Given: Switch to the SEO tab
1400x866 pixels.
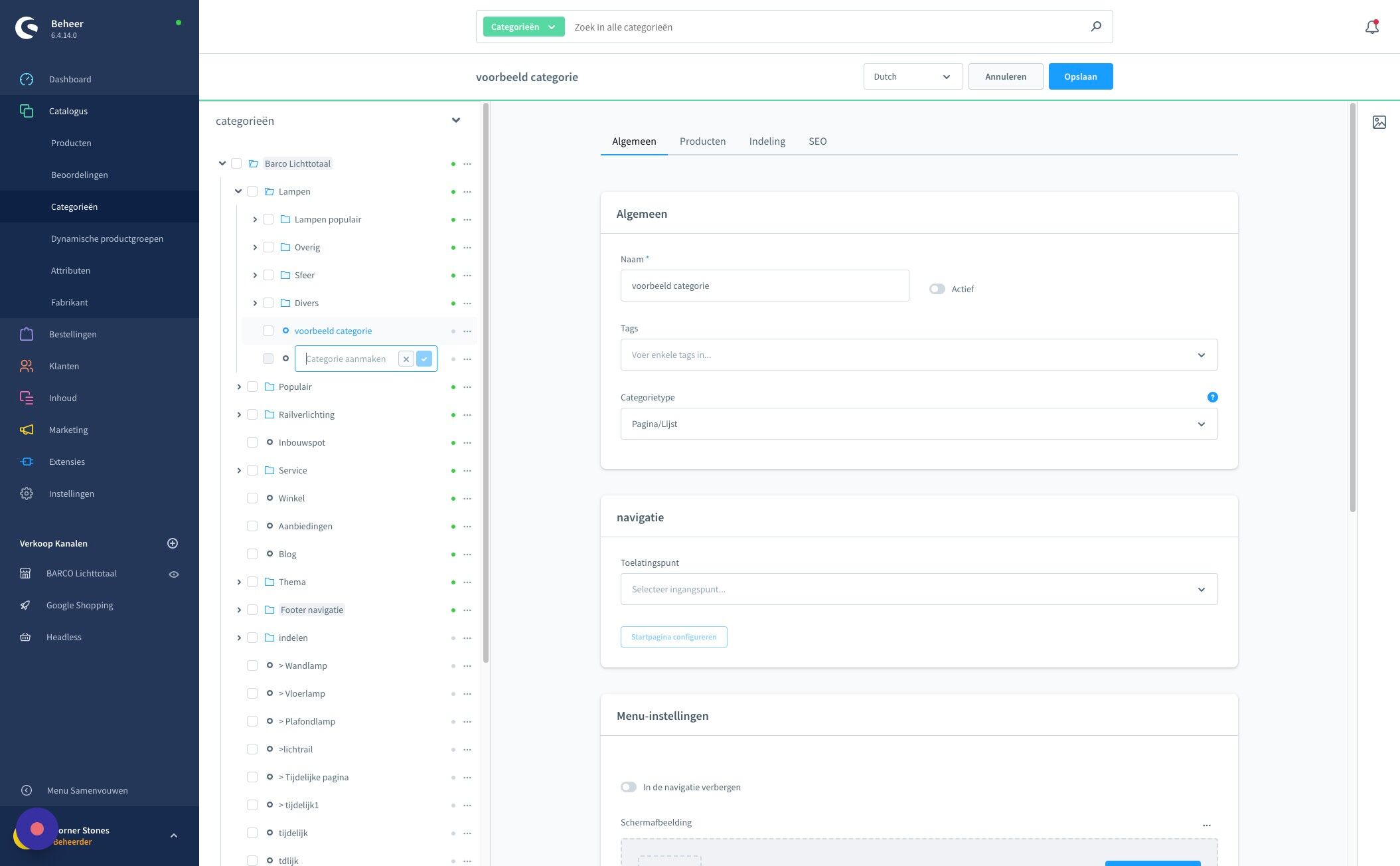Looking at the screenshot, I should [817, 141].
